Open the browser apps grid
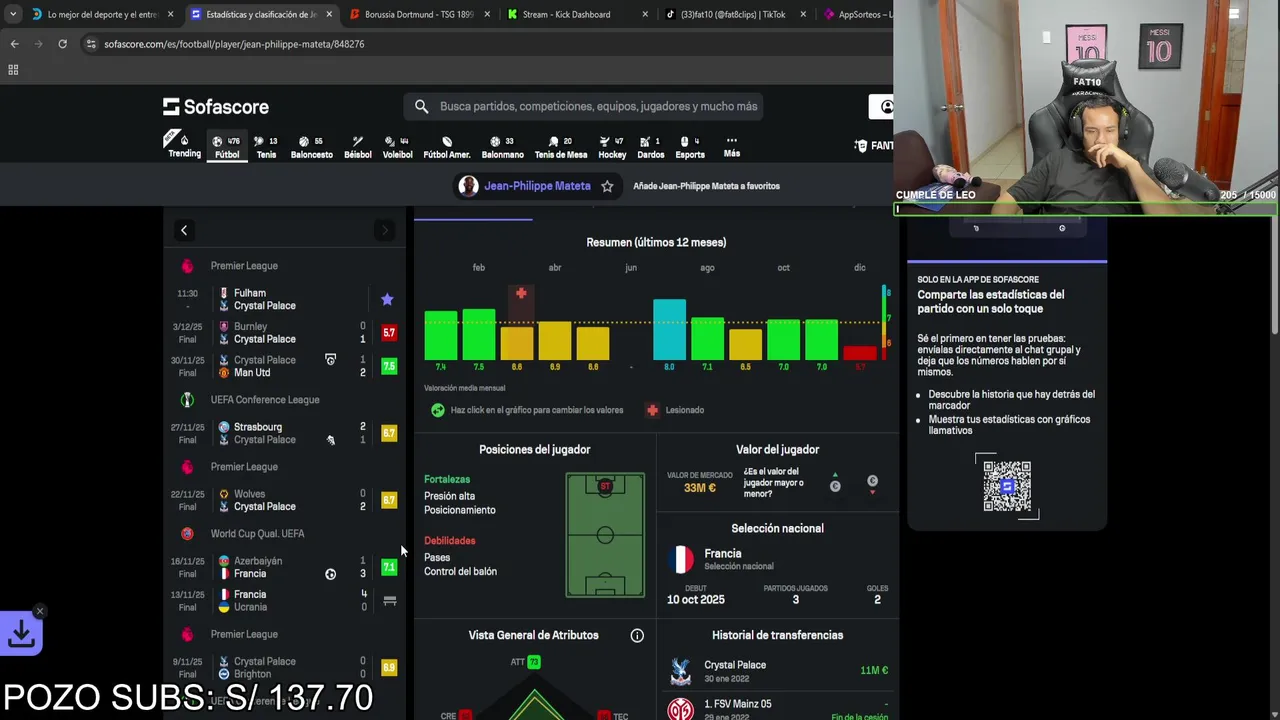 pyautogui.click(x=13, y=70)
